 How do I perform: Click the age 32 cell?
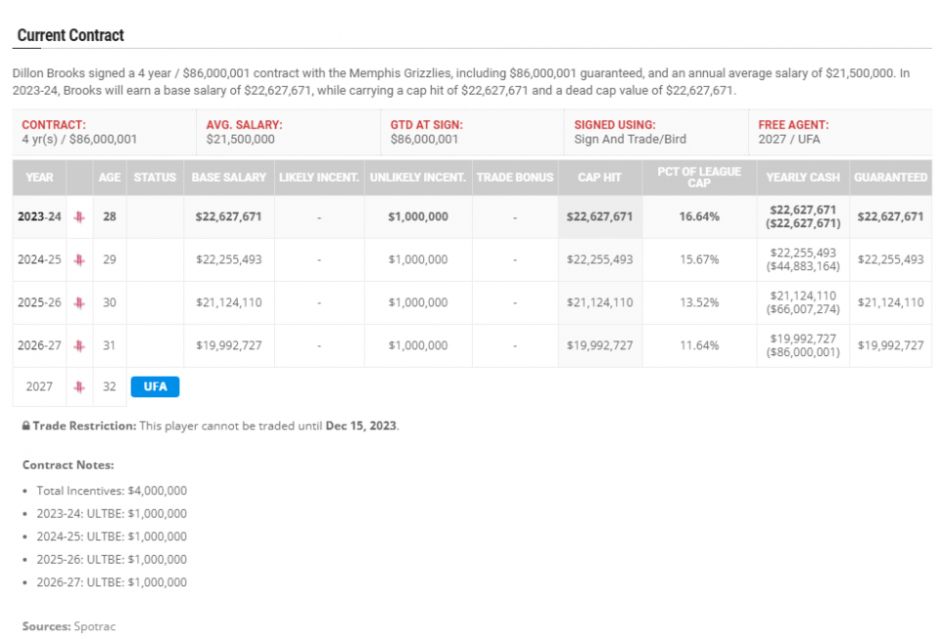tap(109, 387)
